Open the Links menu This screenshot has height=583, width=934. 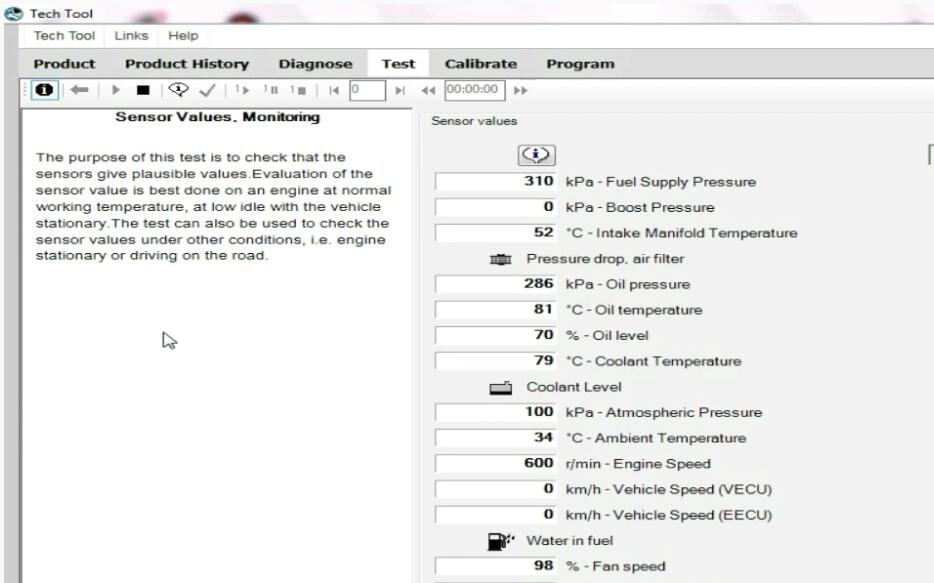coord(131,36)
